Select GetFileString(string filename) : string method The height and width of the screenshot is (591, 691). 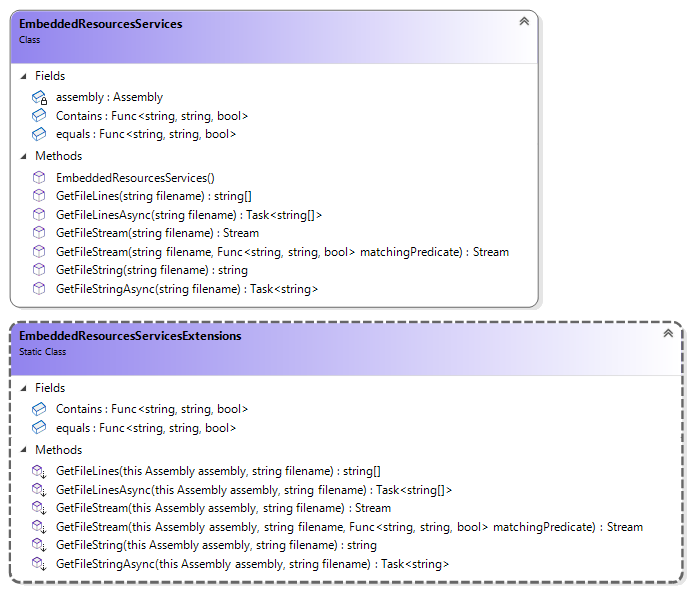pos(152,270)
